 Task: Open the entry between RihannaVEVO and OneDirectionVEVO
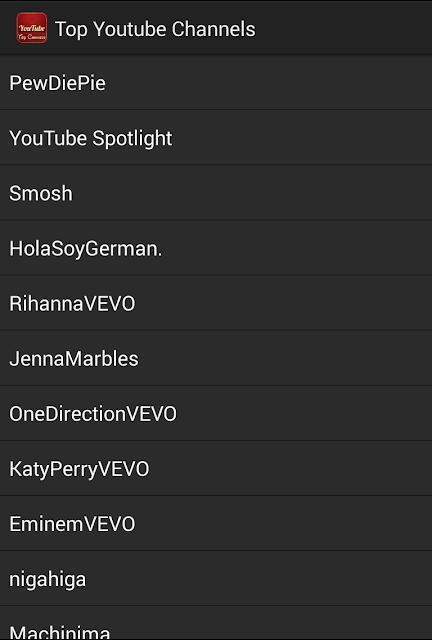click(216, 358)
